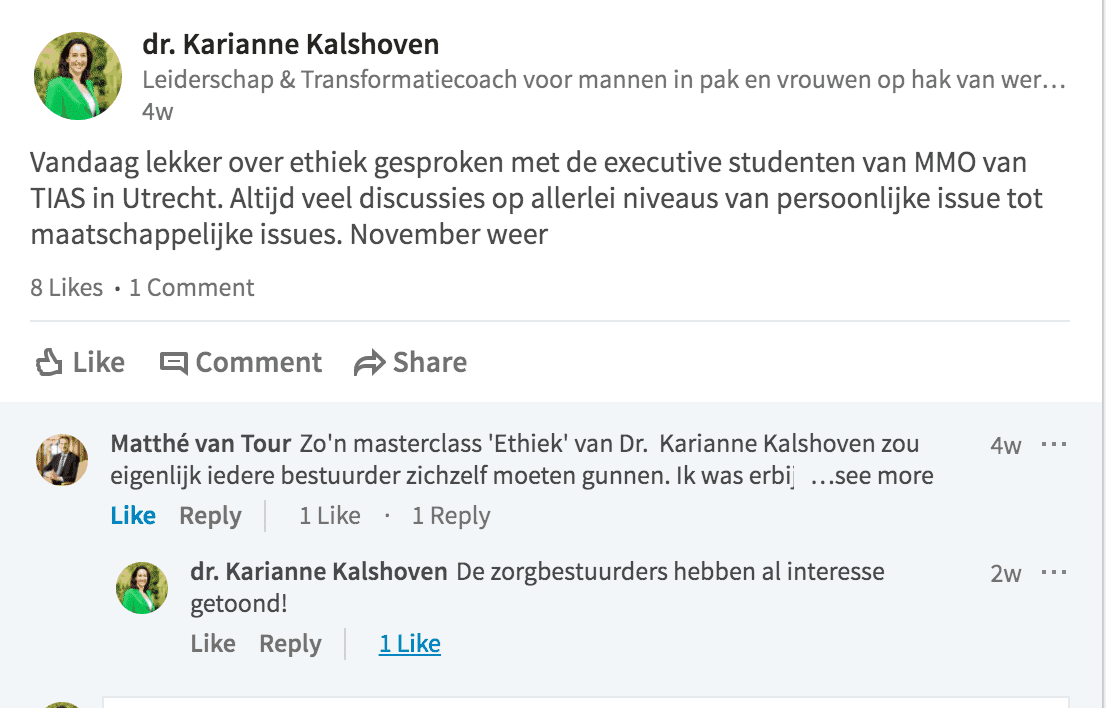Click the reply author's small avatar
Viewport: 1106px width, 708px height.
(142, 587)
